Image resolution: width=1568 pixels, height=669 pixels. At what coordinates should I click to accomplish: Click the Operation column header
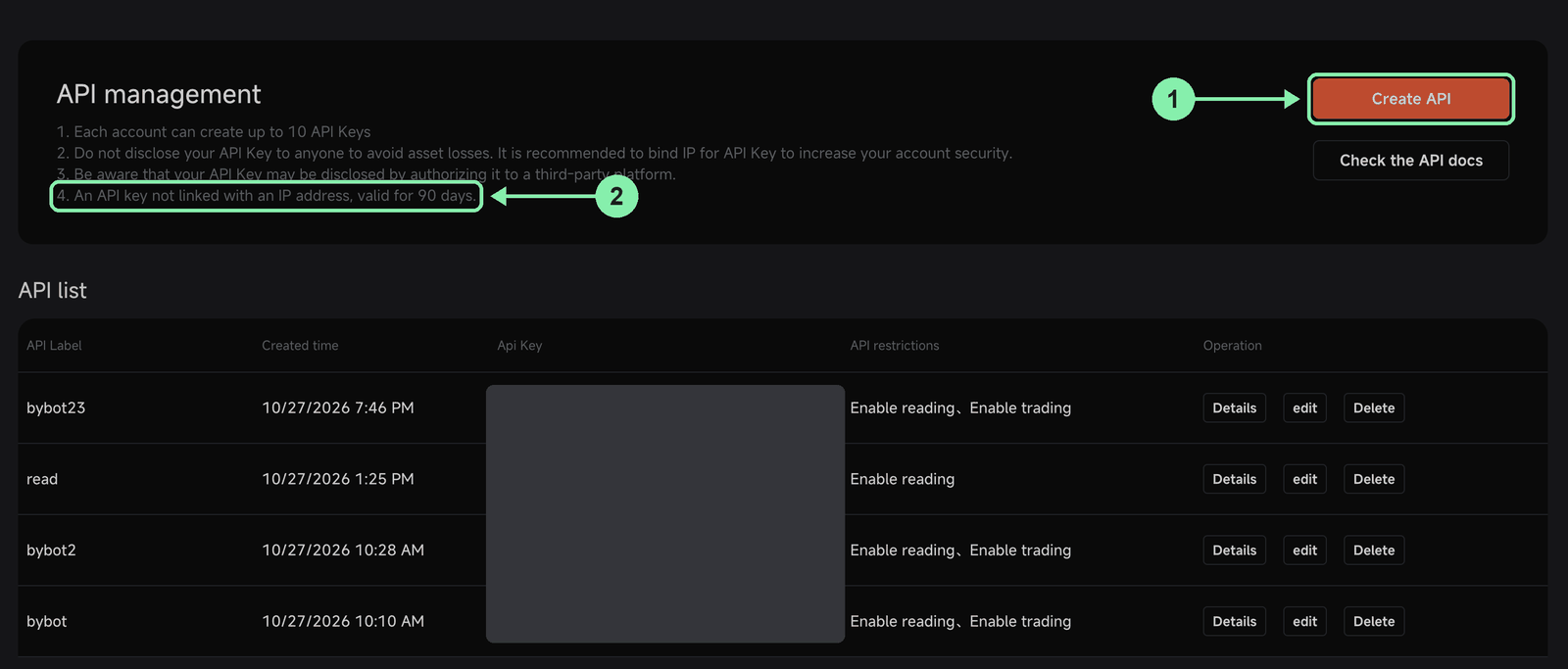(x=1233, y=346)
